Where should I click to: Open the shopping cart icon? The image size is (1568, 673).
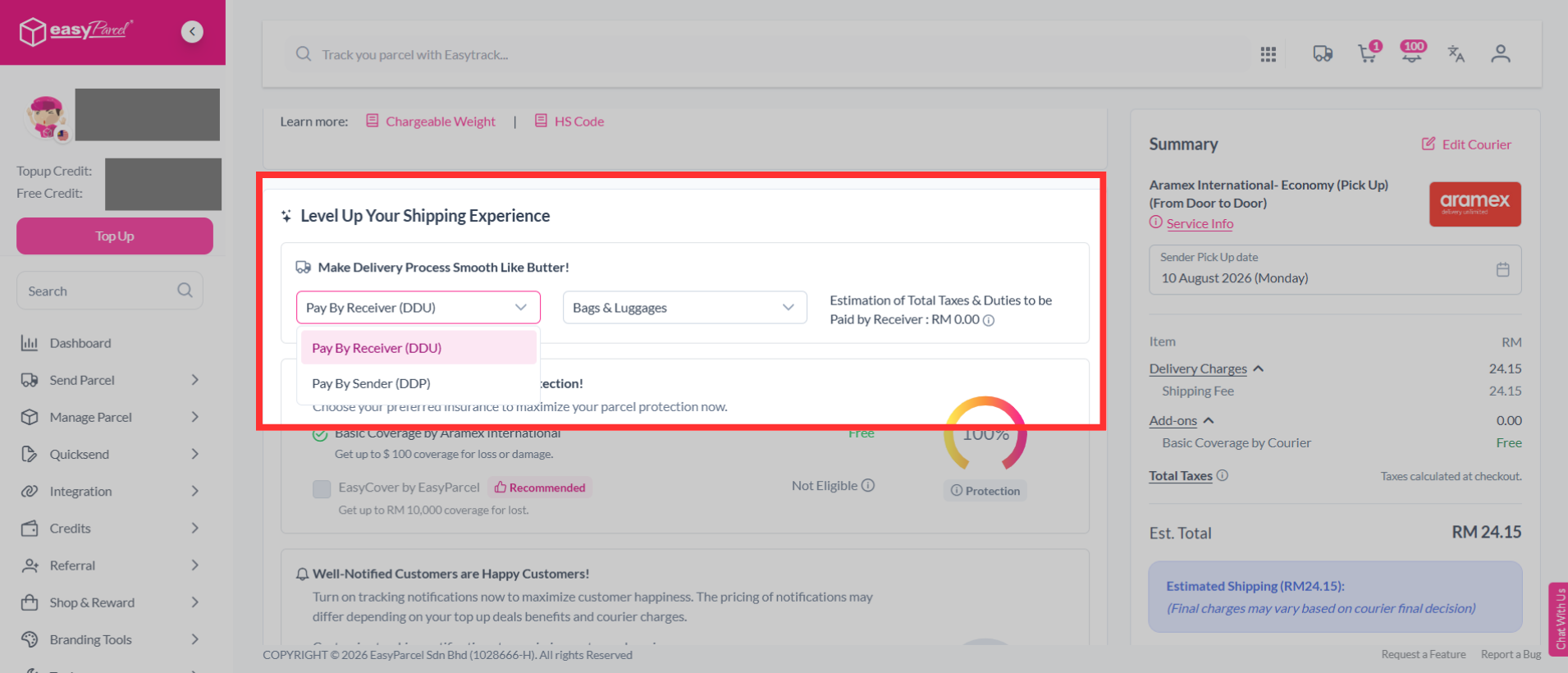(1367, 53)
